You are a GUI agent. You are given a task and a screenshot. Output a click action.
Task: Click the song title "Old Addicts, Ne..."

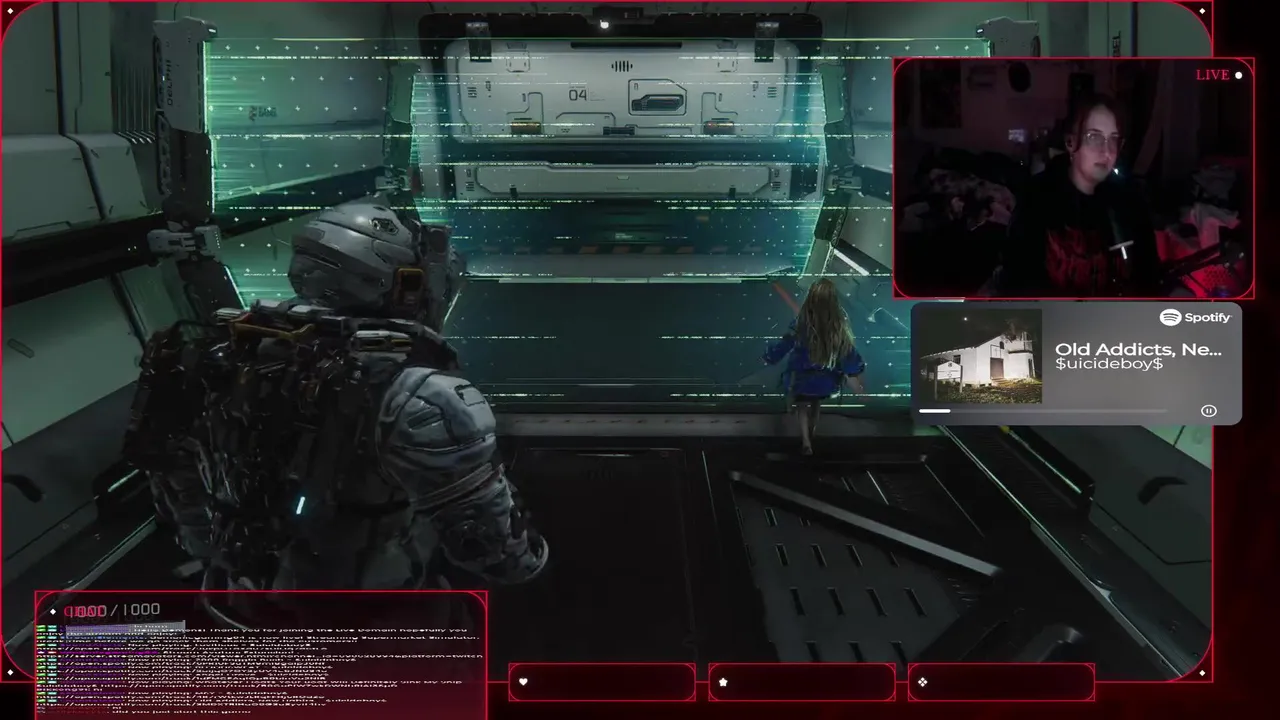point(1138,349)
